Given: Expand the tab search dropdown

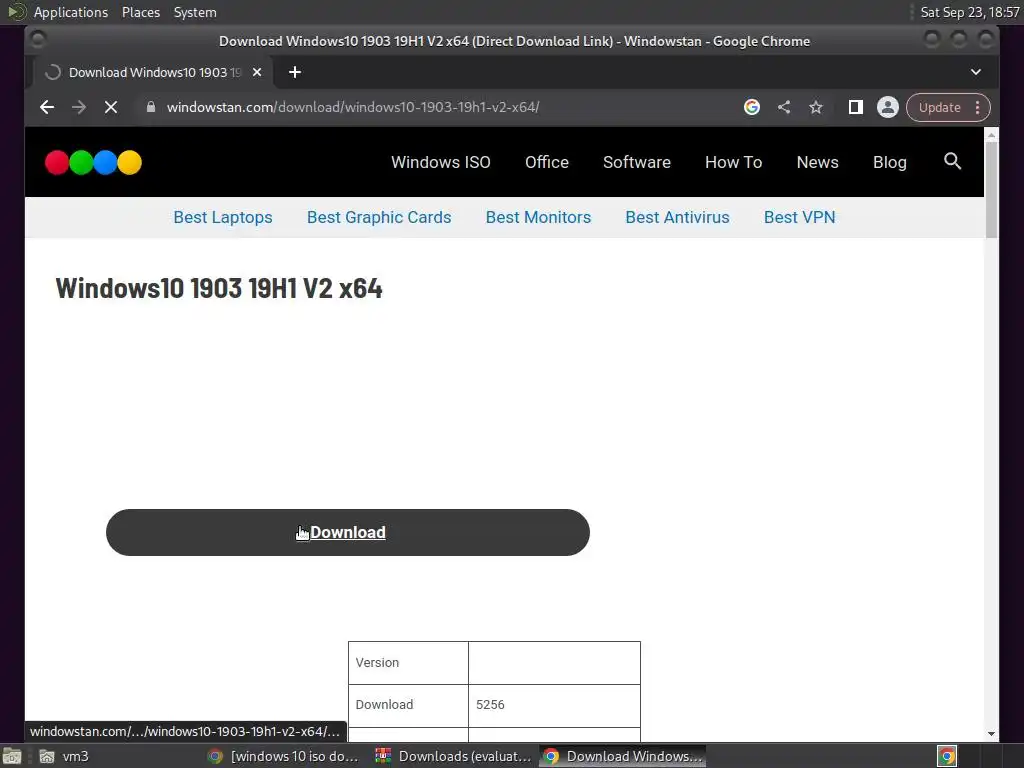Looking at the screenshot, I should pos(976,72).
